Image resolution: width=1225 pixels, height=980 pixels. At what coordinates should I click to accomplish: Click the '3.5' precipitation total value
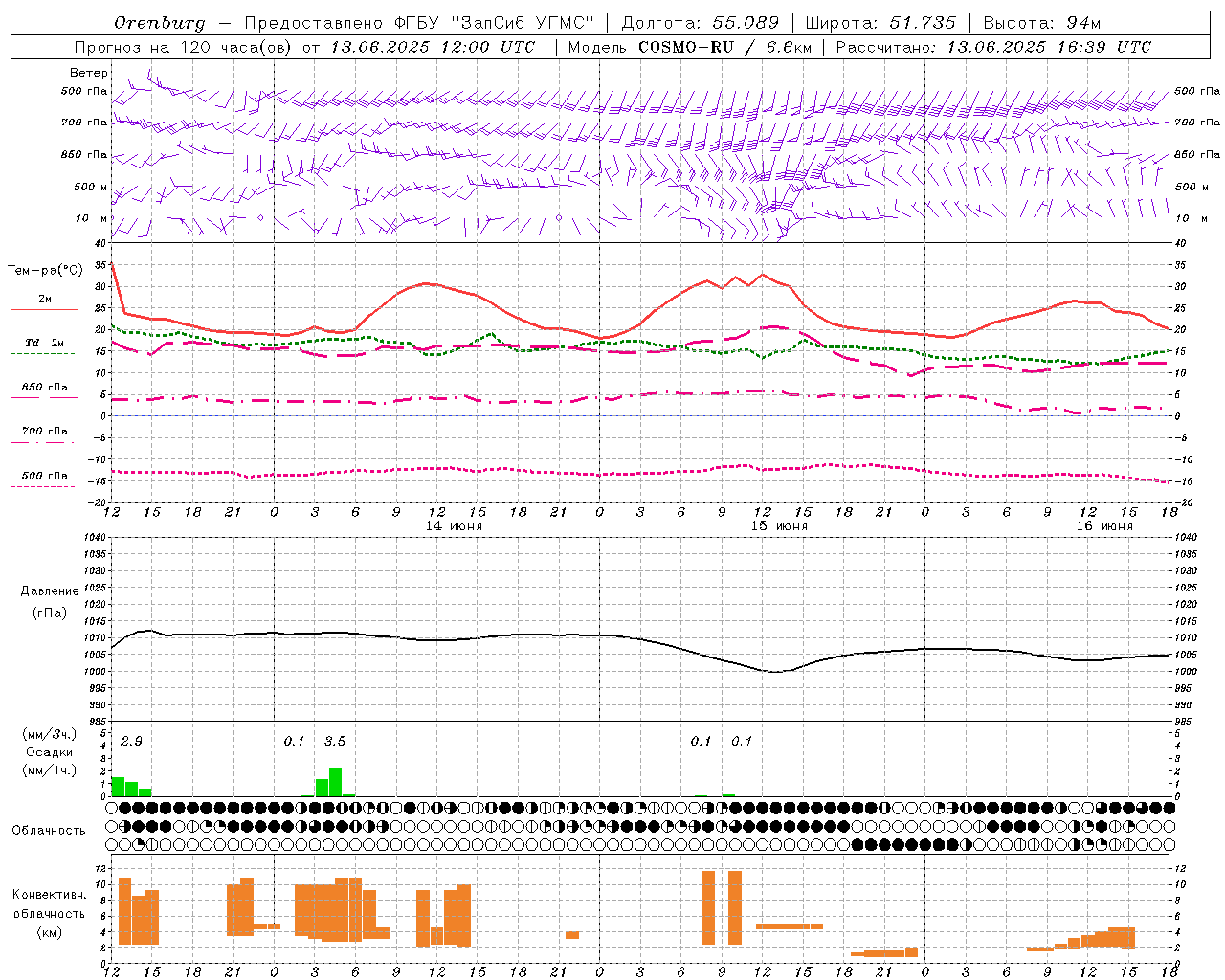coord(335,741)
